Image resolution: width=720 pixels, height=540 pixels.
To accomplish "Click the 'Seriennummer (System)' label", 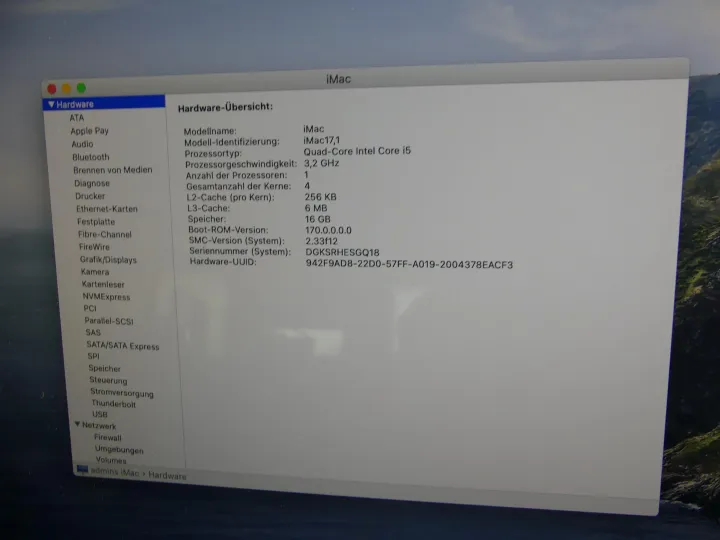I will point(240,251).
